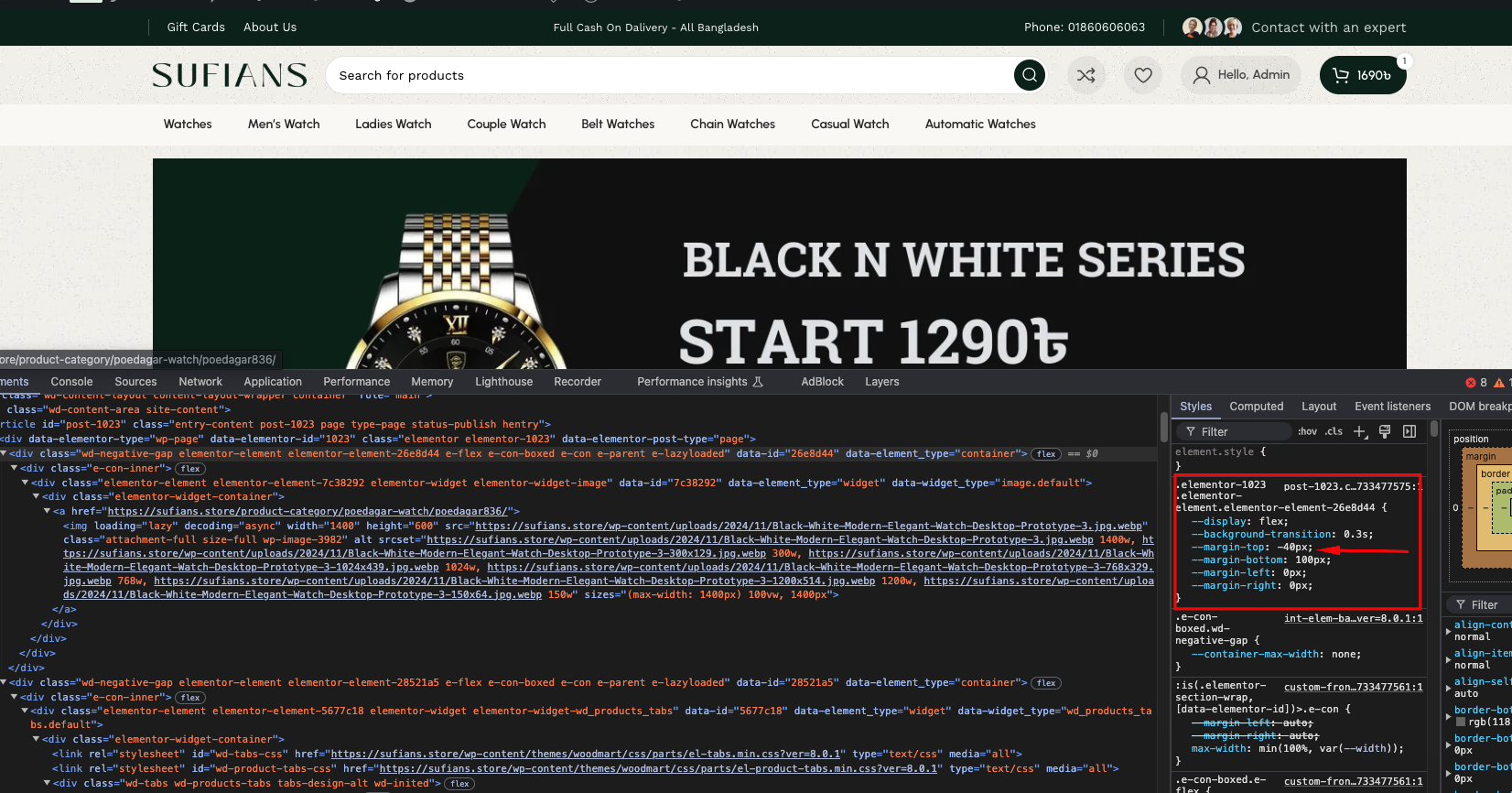
Task: Click border-bottom-color rgb swatch in Computed
Action: pyautogui.click(x=1461, y=722)
